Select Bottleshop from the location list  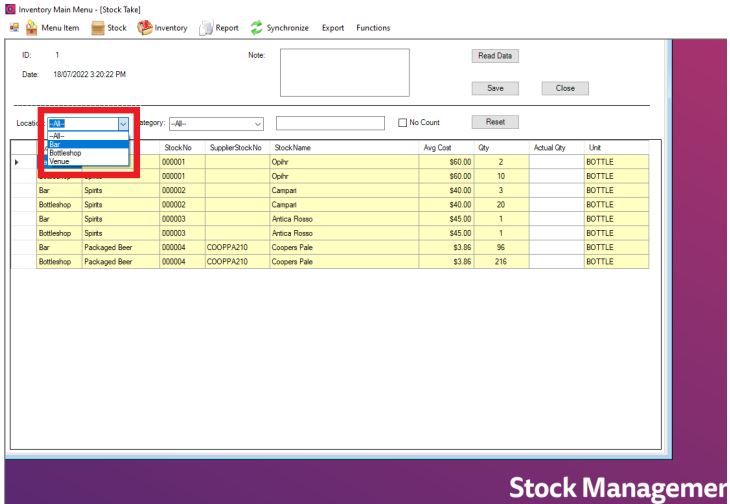coord(66,153)
